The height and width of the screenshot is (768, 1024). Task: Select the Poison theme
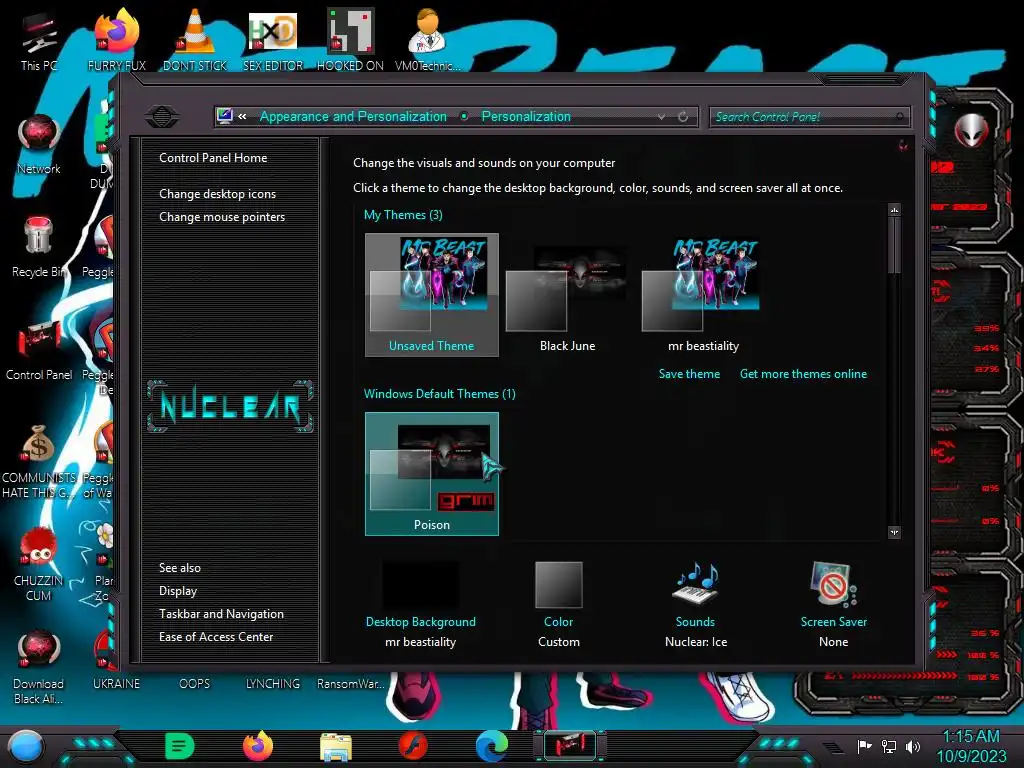tap(432, 473)
